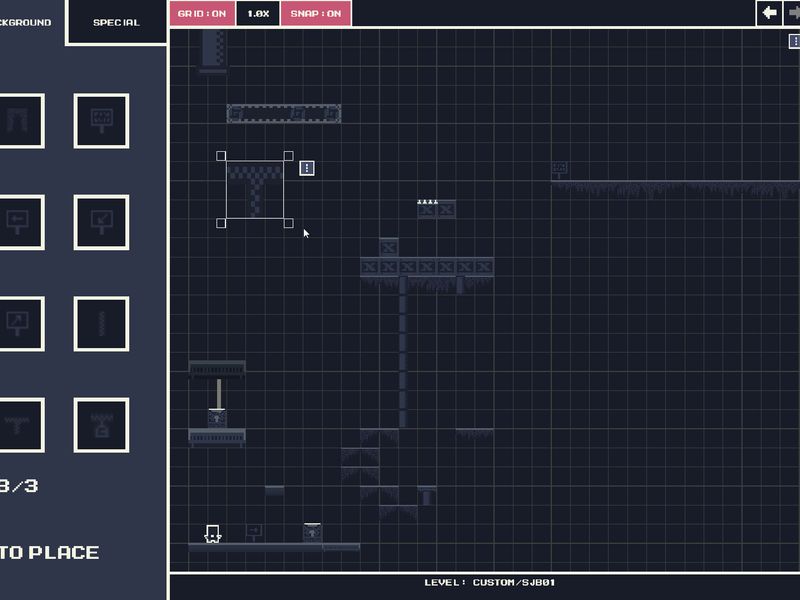Click the 3/3 page indicator
This screenshot has width=800, height=600.
click(19, 485)
